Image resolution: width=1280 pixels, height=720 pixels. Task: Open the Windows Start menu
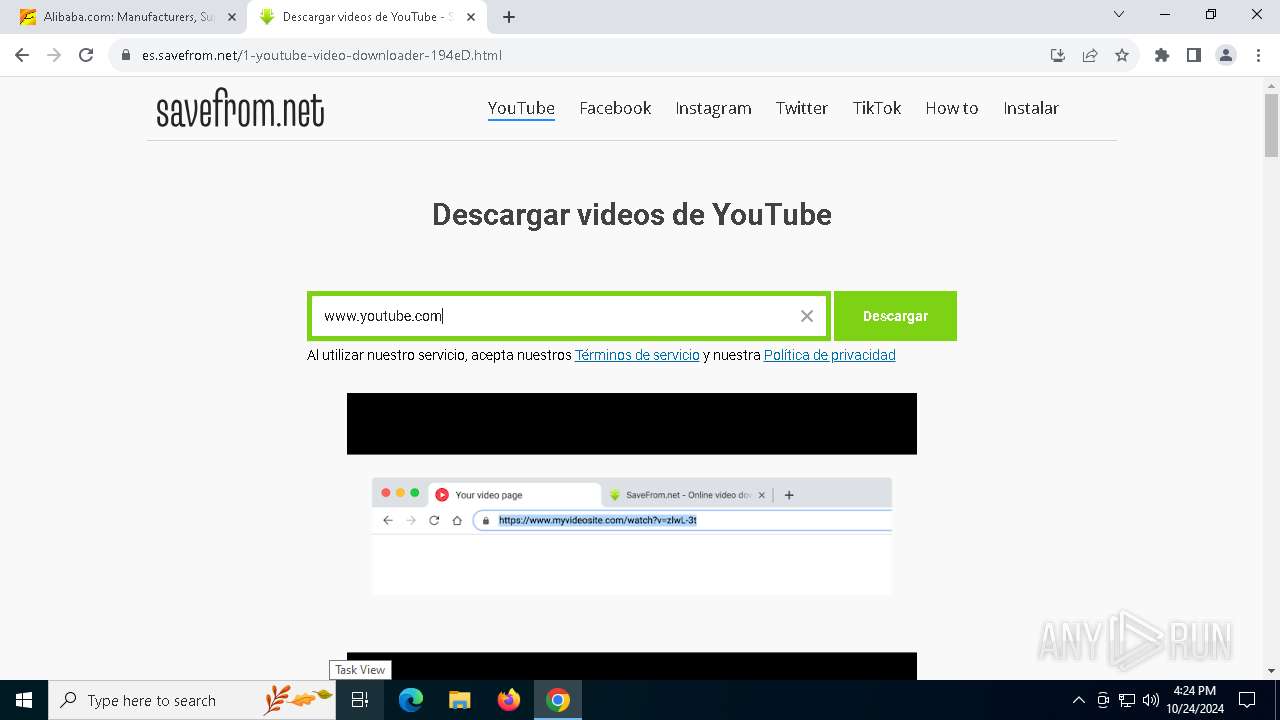24,700
